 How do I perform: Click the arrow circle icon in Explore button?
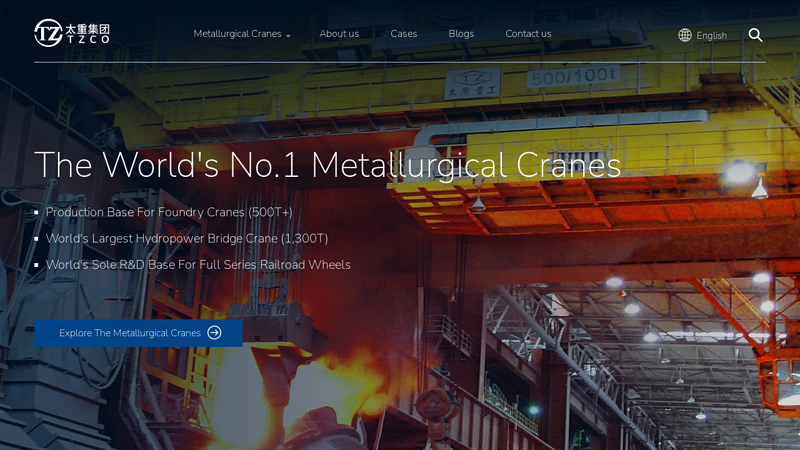tap(214, 333)
